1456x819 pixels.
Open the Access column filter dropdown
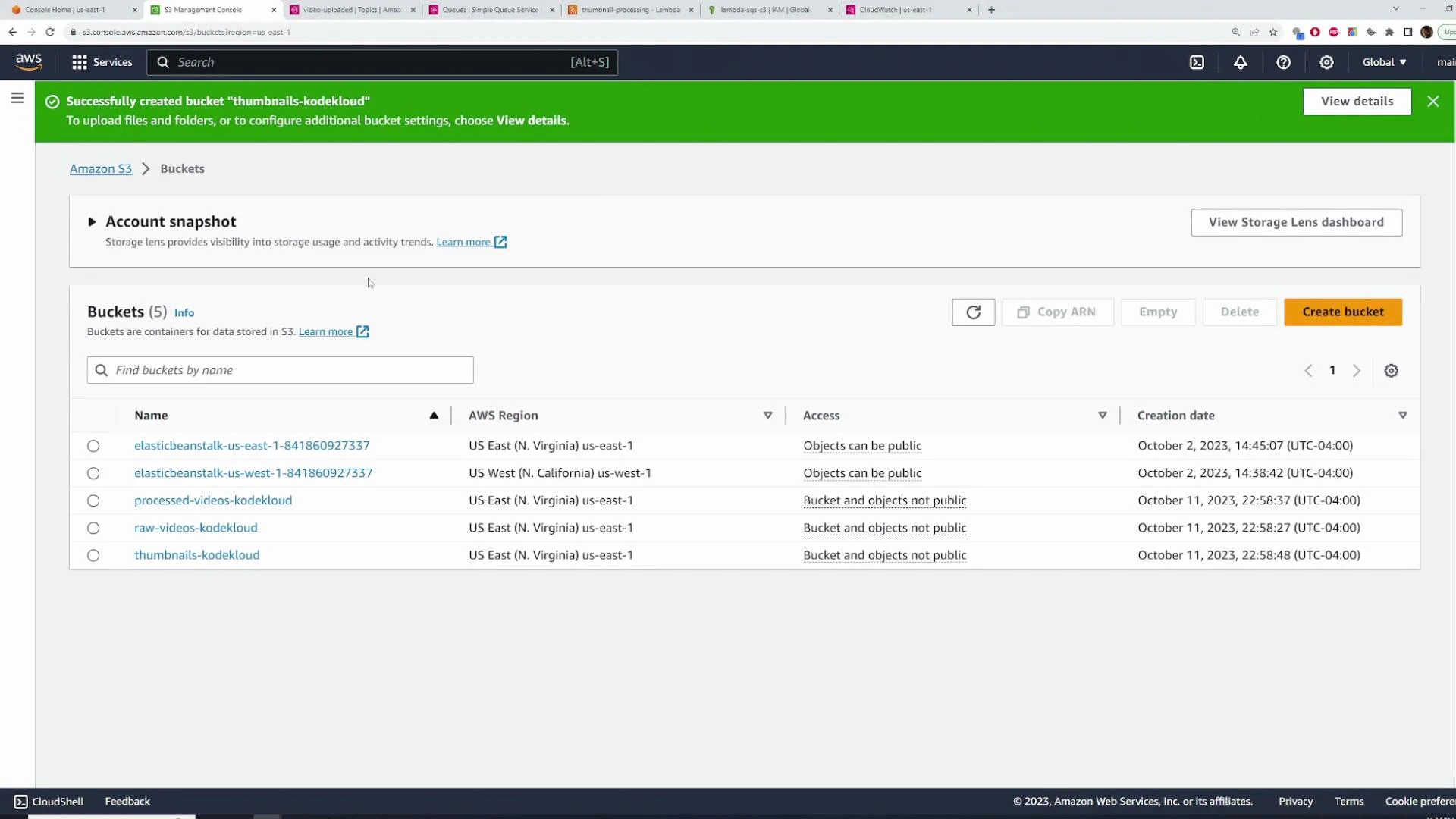tap(1103, 415)
